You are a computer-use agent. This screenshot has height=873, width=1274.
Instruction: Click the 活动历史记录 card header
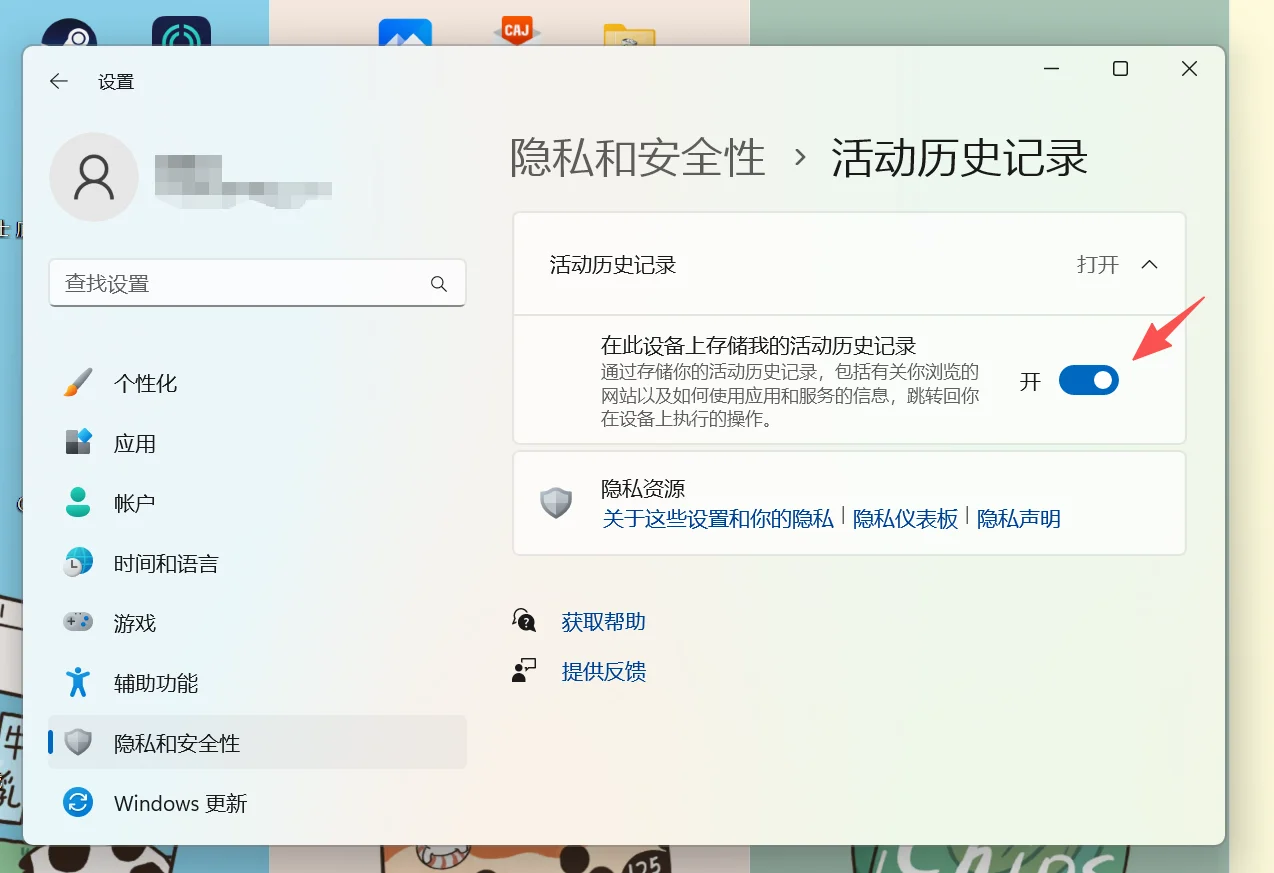(x=849, y=265)
